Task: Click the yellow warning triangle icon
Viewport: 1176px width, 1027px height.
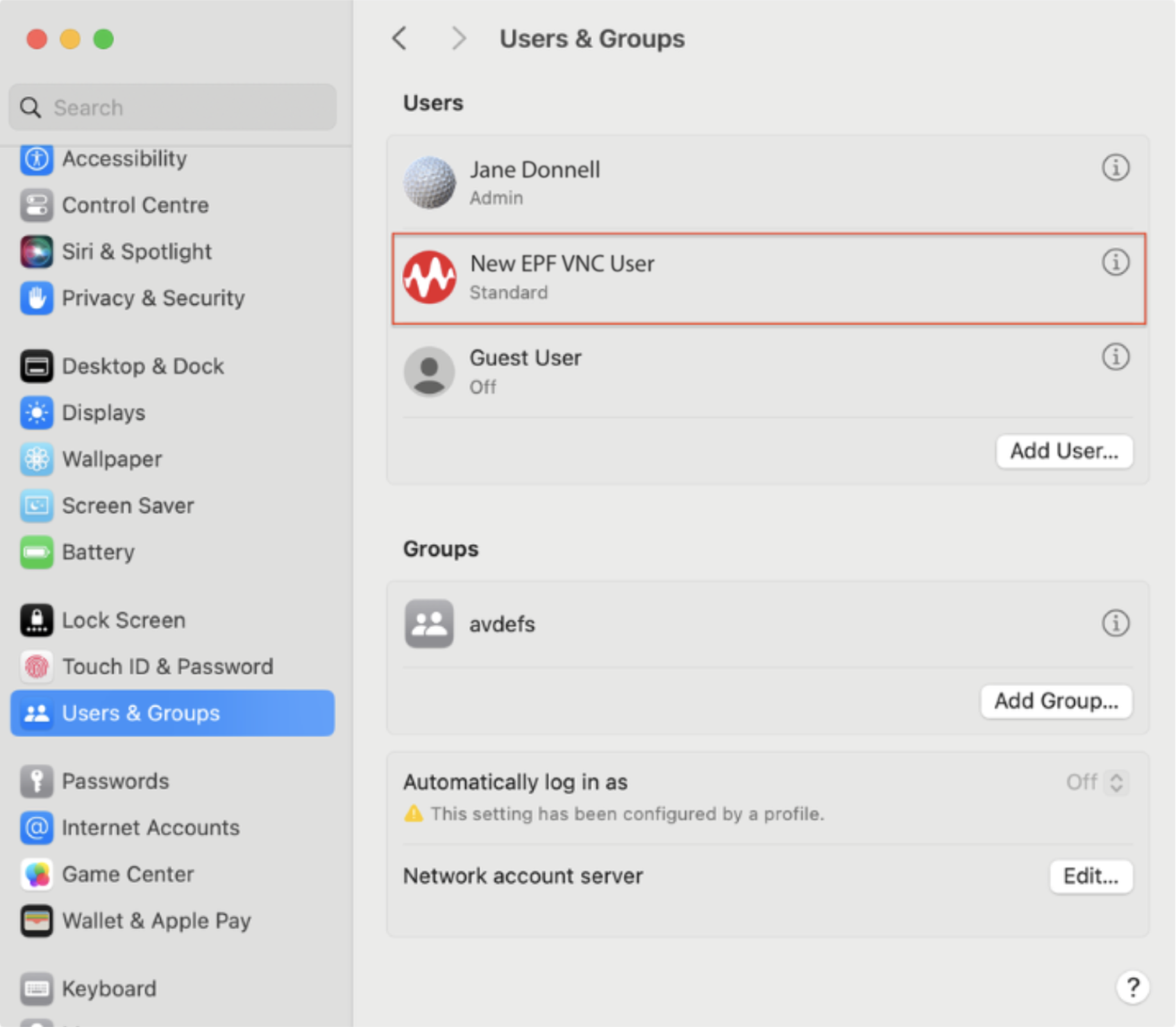Action: tap(414, 814)
